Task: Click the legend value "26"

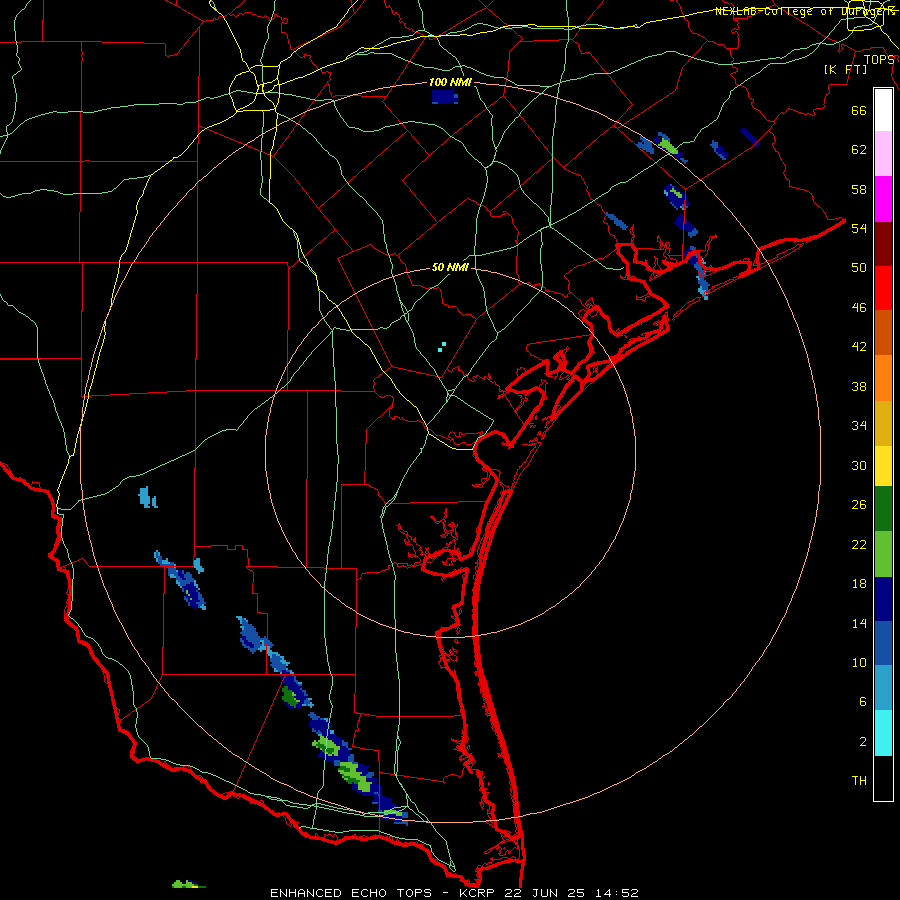Action: 859,505
